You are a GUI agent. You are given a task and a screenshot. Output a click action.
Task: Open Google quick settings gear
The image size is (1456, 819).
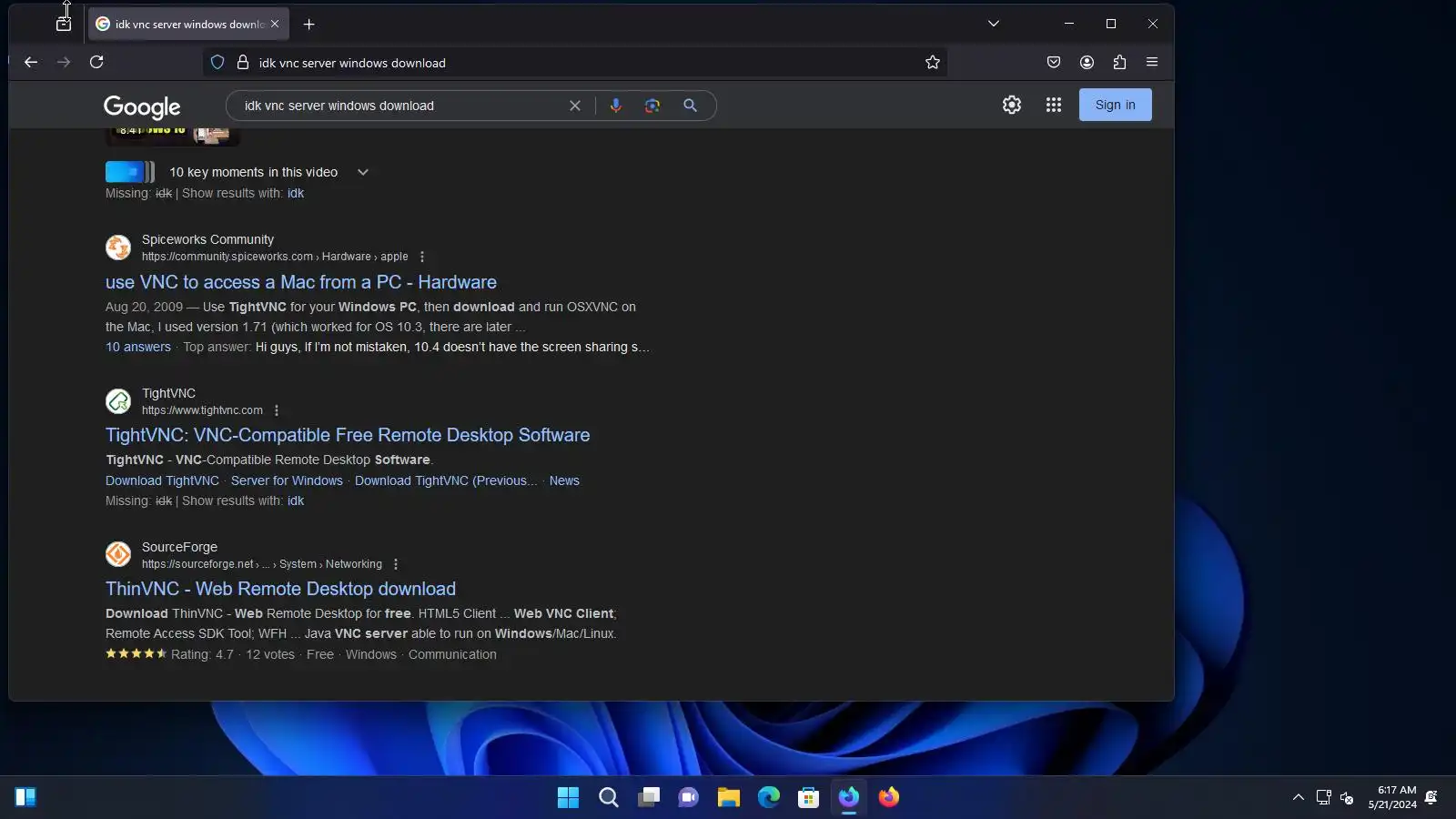1012,105
